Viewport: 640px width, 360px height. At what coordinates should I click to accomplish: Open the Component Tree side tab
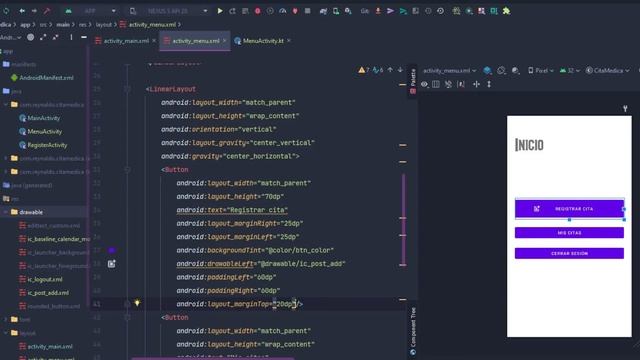[413, 331]
